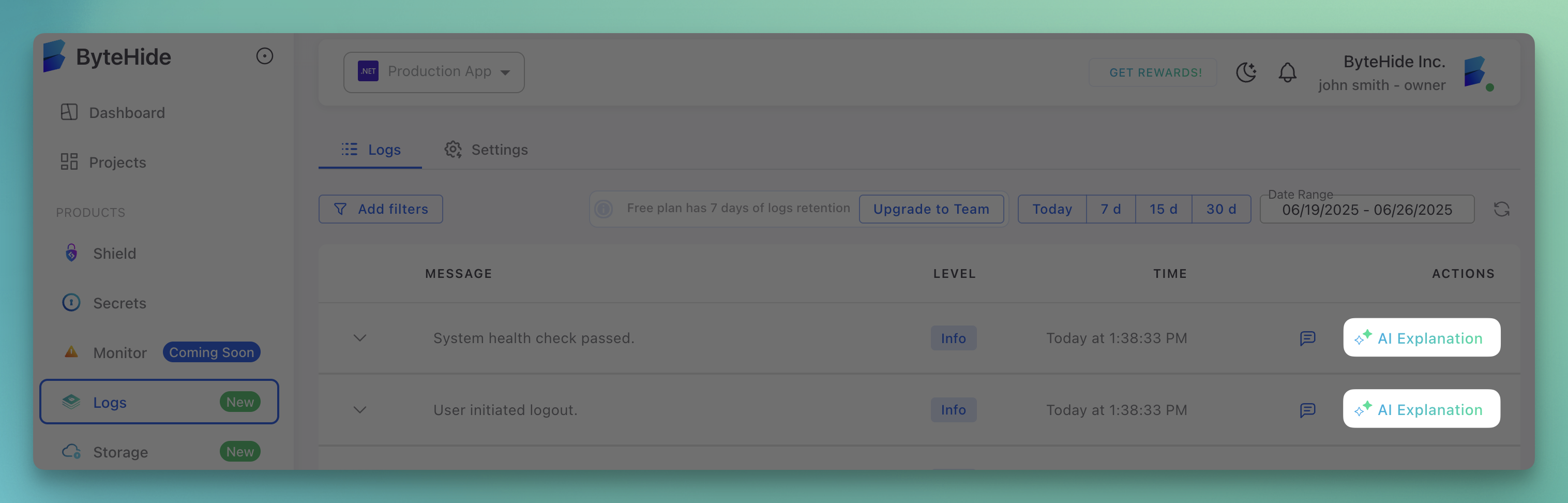Enable the 30 d log range
This screenshot has width=1568, height=503.
pos(1220,209)
